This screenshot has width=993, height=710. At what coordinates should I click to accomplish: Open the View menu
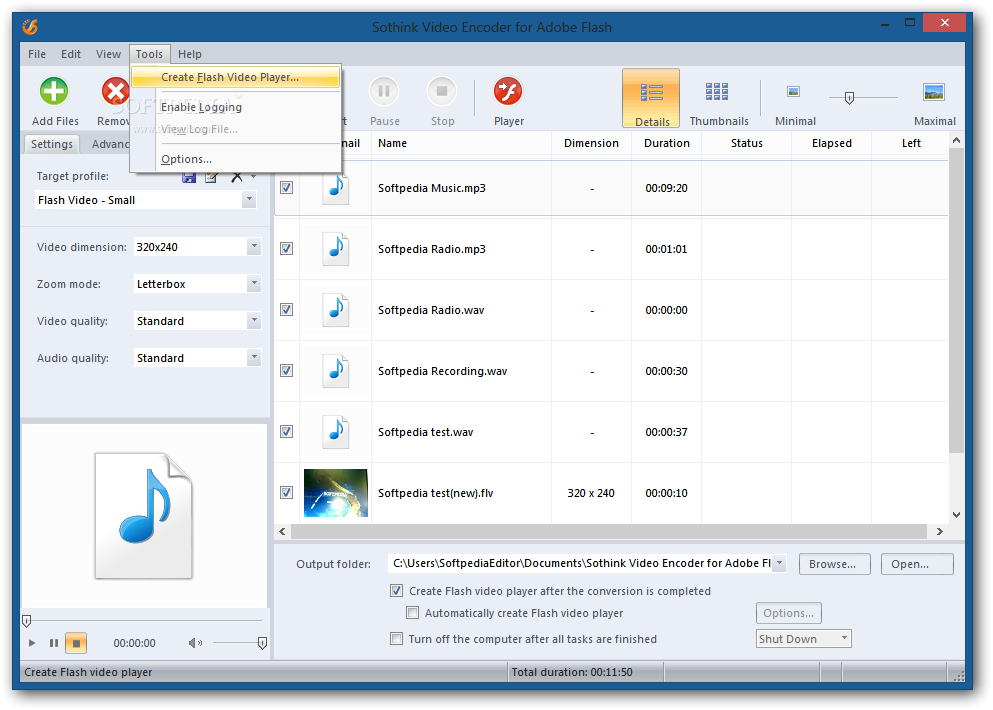click(x=108, y=54)
